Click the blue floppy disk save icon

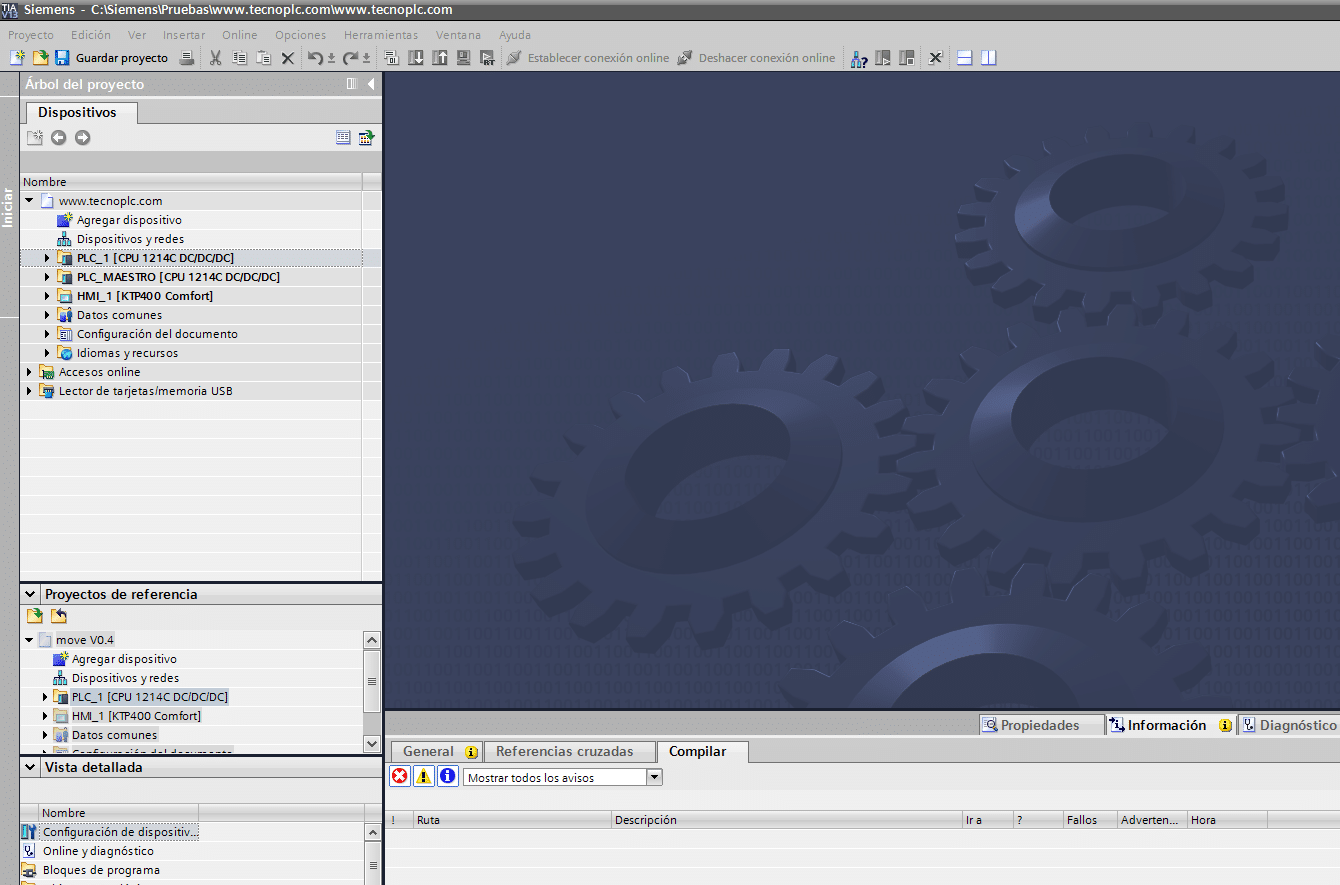pyautogui.click(x=62, y=58)
